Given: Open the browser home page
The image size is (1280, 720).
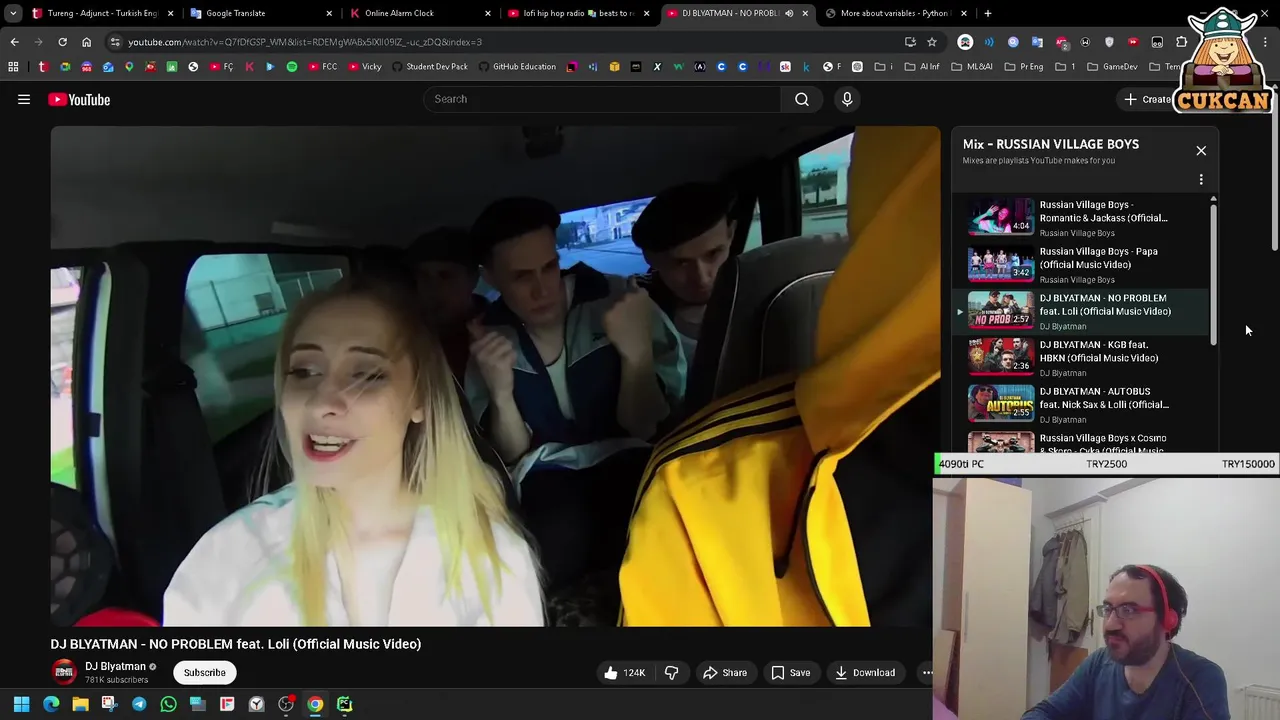Looking at the screenshot, I should click(x=86, y=42).
